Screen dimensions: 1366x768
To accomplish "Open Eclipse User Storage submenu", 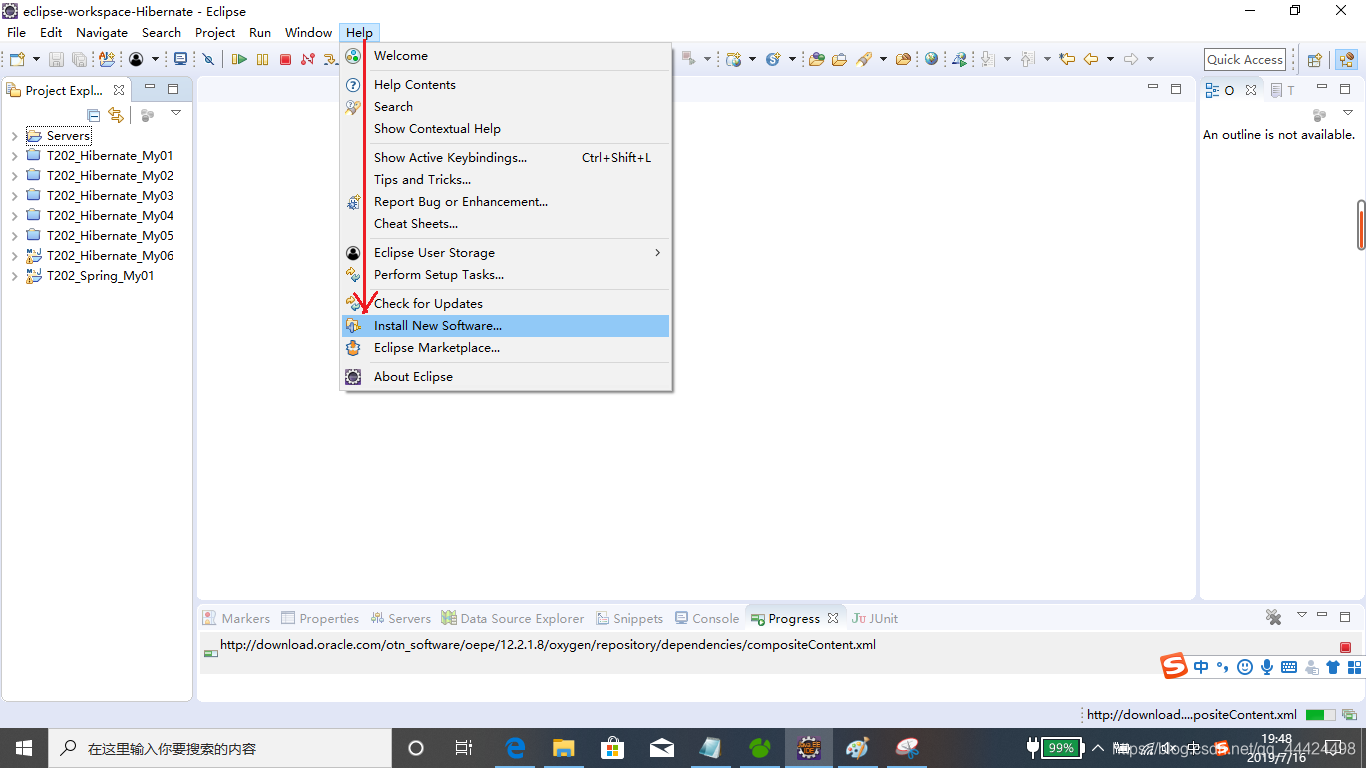I will (x=506, y=253).
